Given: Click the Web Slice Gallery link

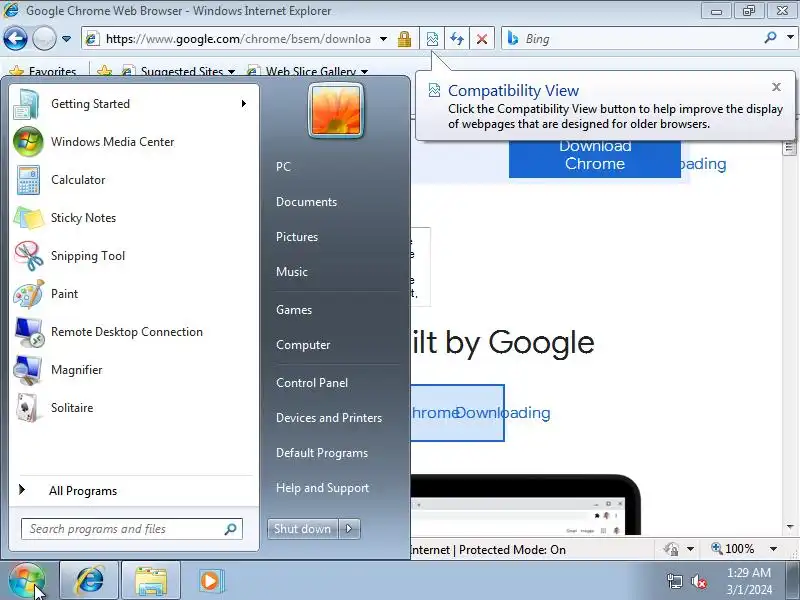Looking at the screenshot, I should coord(310,72).
